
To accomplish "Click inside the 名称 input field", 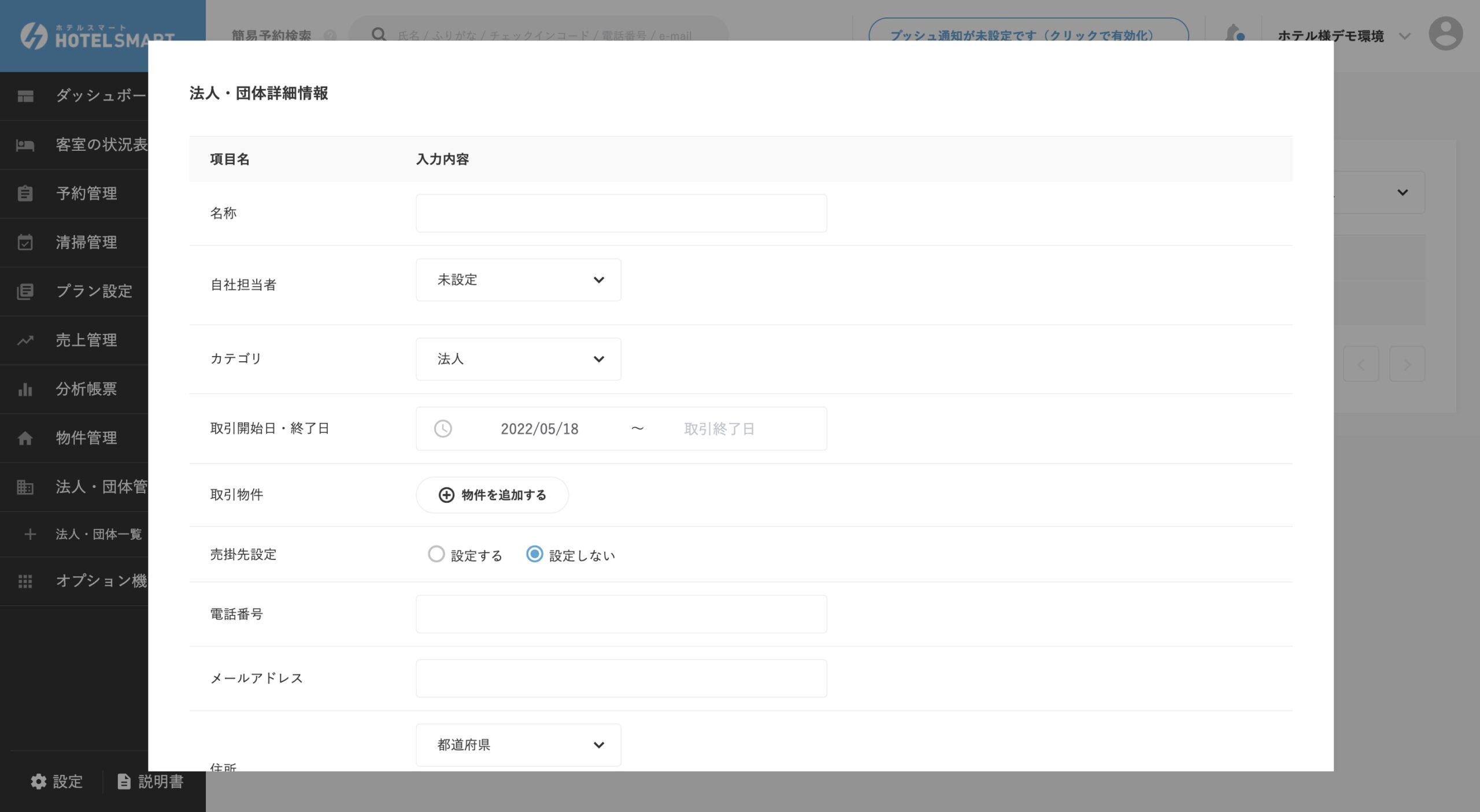I will click(x=621, y=213).
